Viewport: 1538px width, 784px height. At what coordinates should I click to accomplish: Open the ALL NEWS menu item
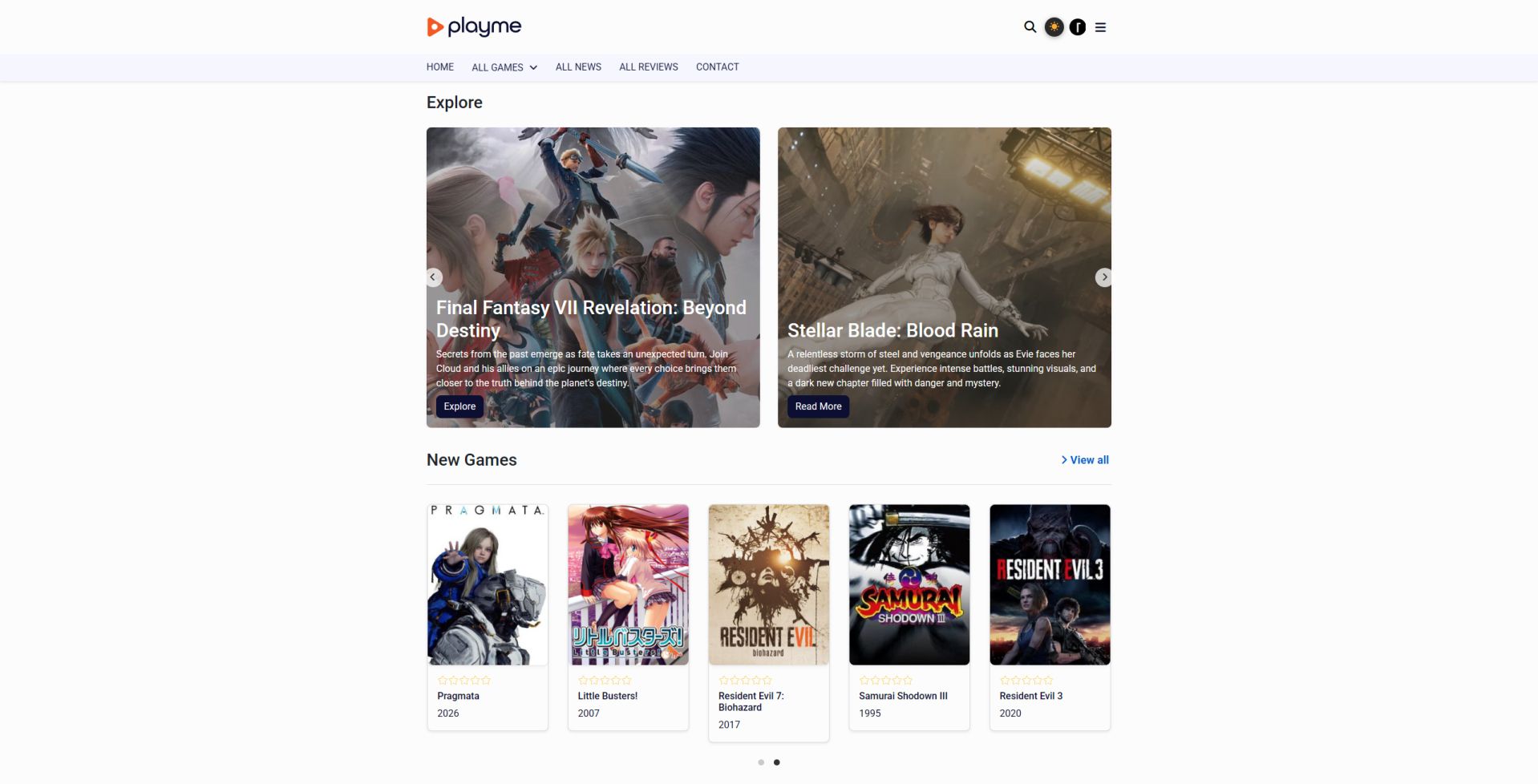click(578, 67)
